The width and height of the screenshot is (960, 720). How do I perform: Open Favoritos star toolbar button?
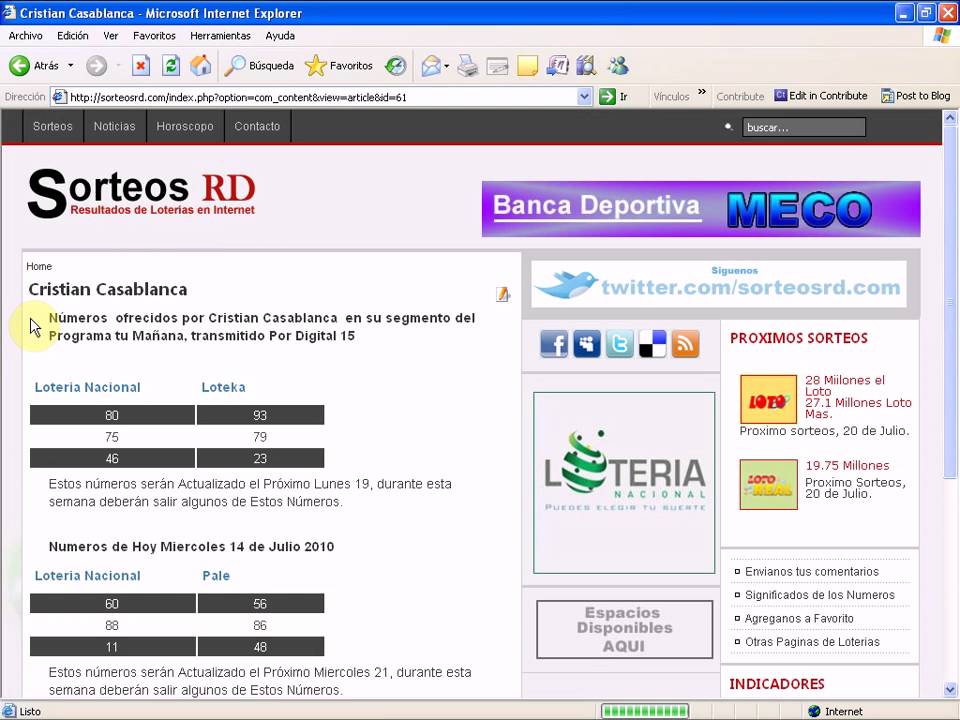click(339, 66)
